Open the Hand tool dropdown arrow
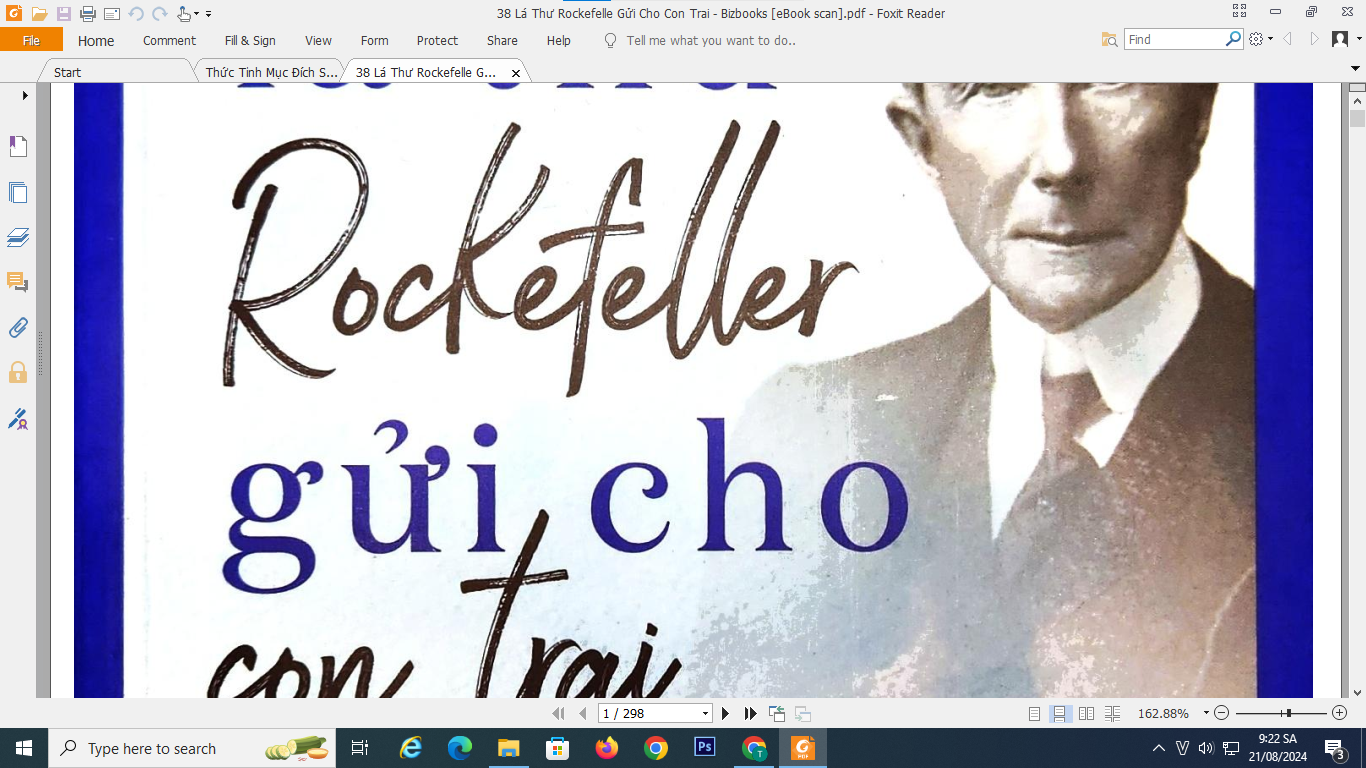1366x768 pixels. coord(197,14)
